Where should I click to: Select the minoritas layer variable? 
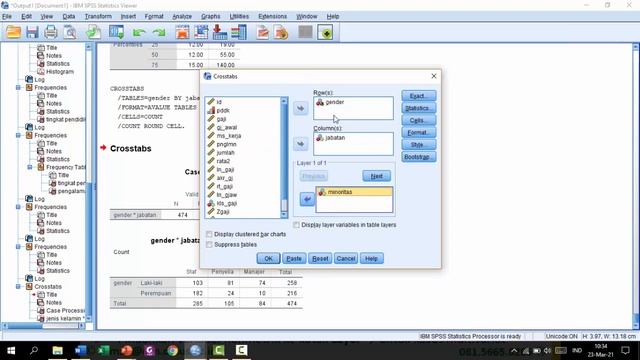click(x=354, y=191)
